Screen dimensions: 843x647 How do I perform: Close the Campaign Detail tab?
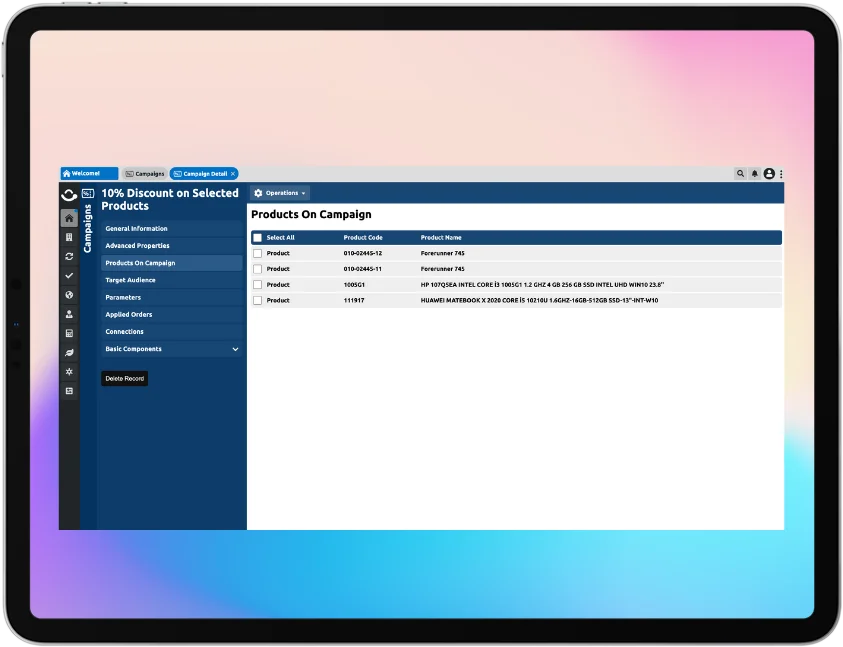(x=233, y=174)
